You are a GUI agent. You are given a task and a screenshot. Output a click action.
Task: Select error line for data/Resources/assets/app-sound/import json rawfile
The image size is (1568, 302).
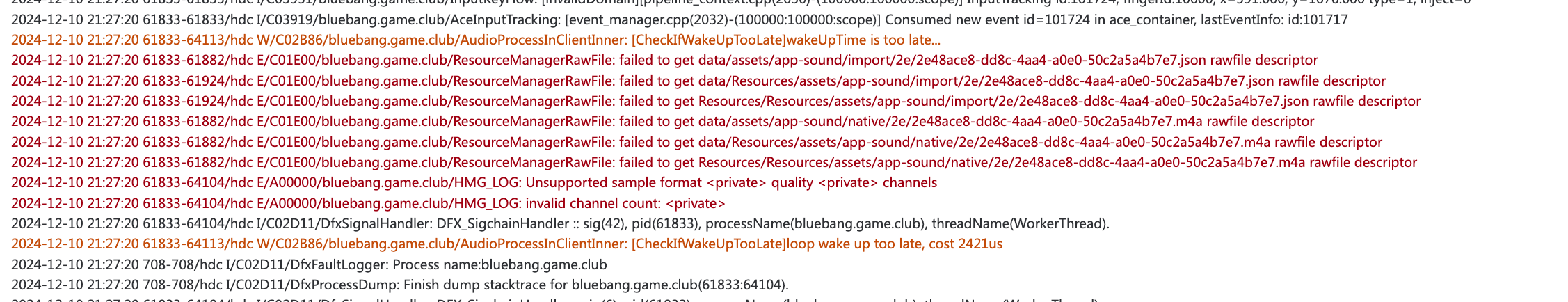tap(698, 81)
